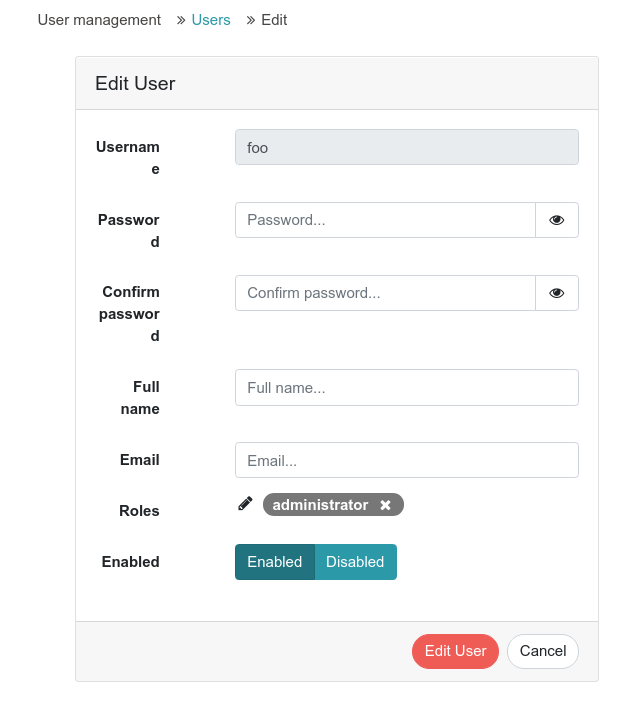The width and height of the screenshot is (637, 719).
Task: Click the User management breadcrumb
Action: 99,20
